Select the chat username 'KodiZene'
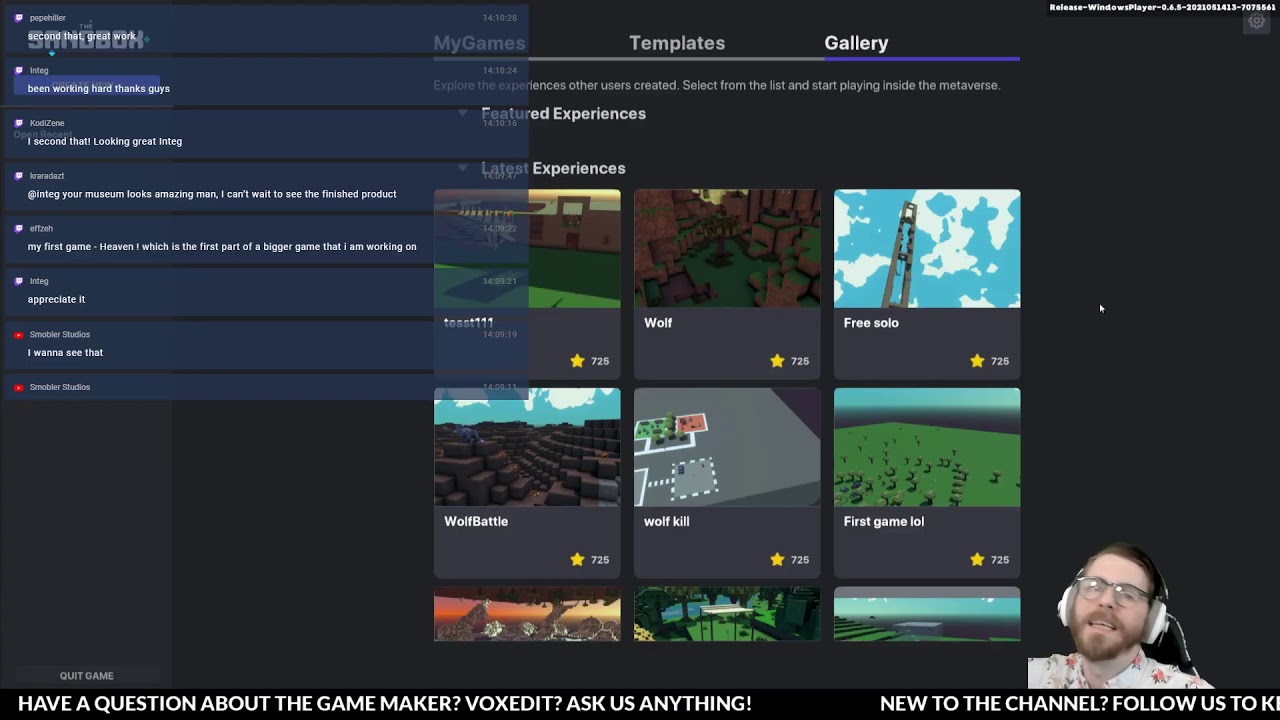The image size is (1280, 720). pyautogui.click(x=47, y=123)
